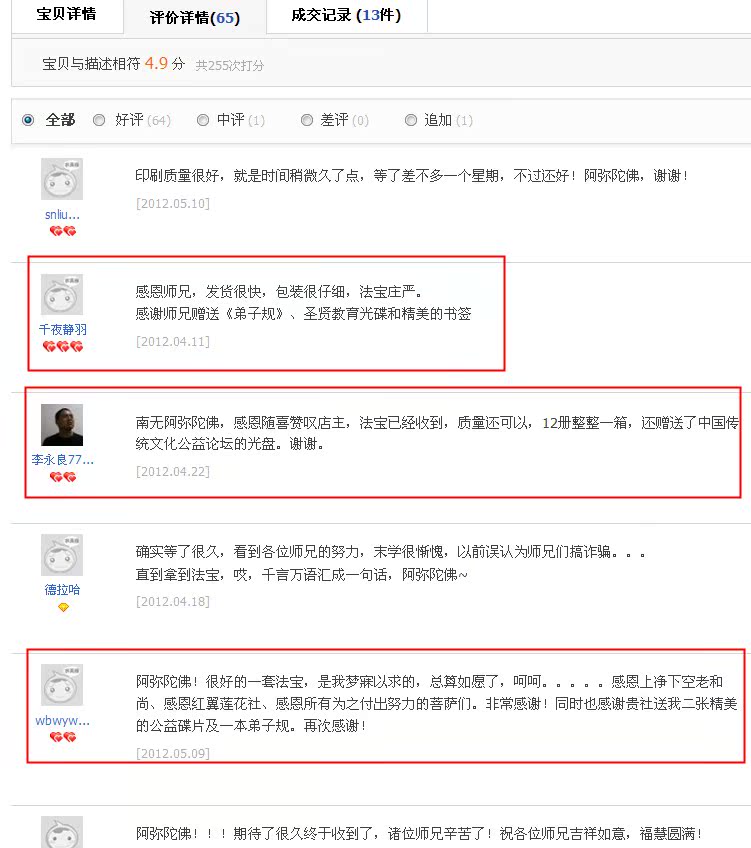Click 德拉哈 yellow diamond credit icon
751x848 pixels.
(63, 607)
